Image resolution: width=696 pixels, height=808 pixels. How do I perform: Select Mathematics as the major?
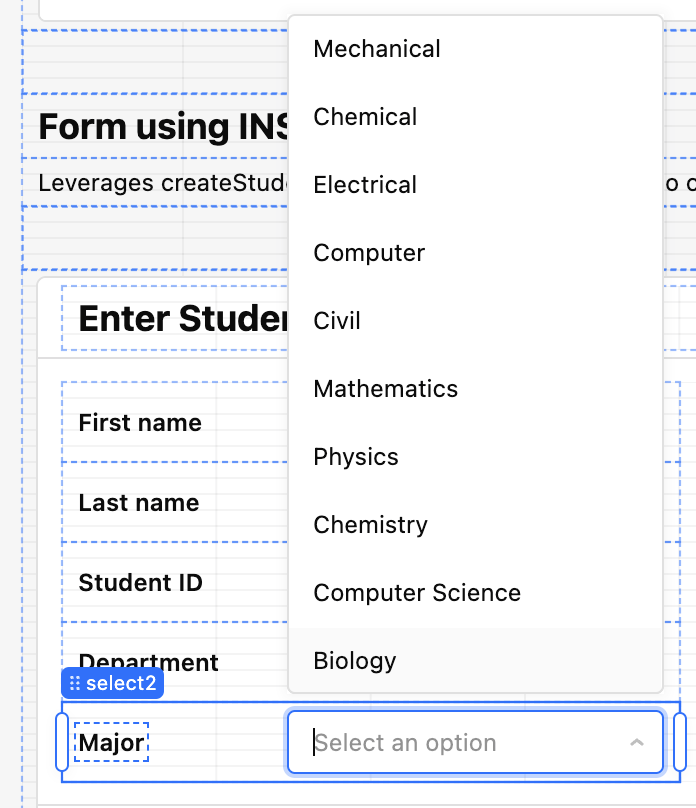click(475, 389)
